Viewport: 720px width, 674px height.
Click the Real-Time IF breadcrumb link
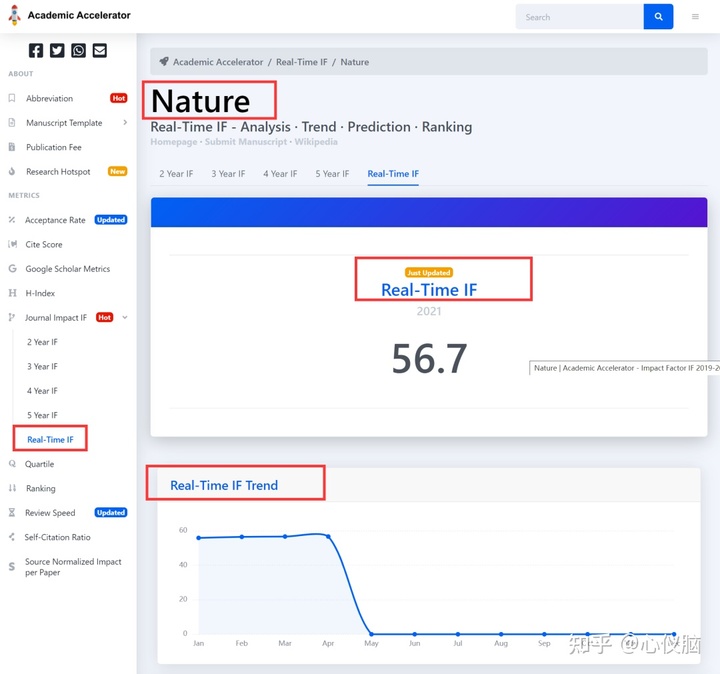click(302, 62)
